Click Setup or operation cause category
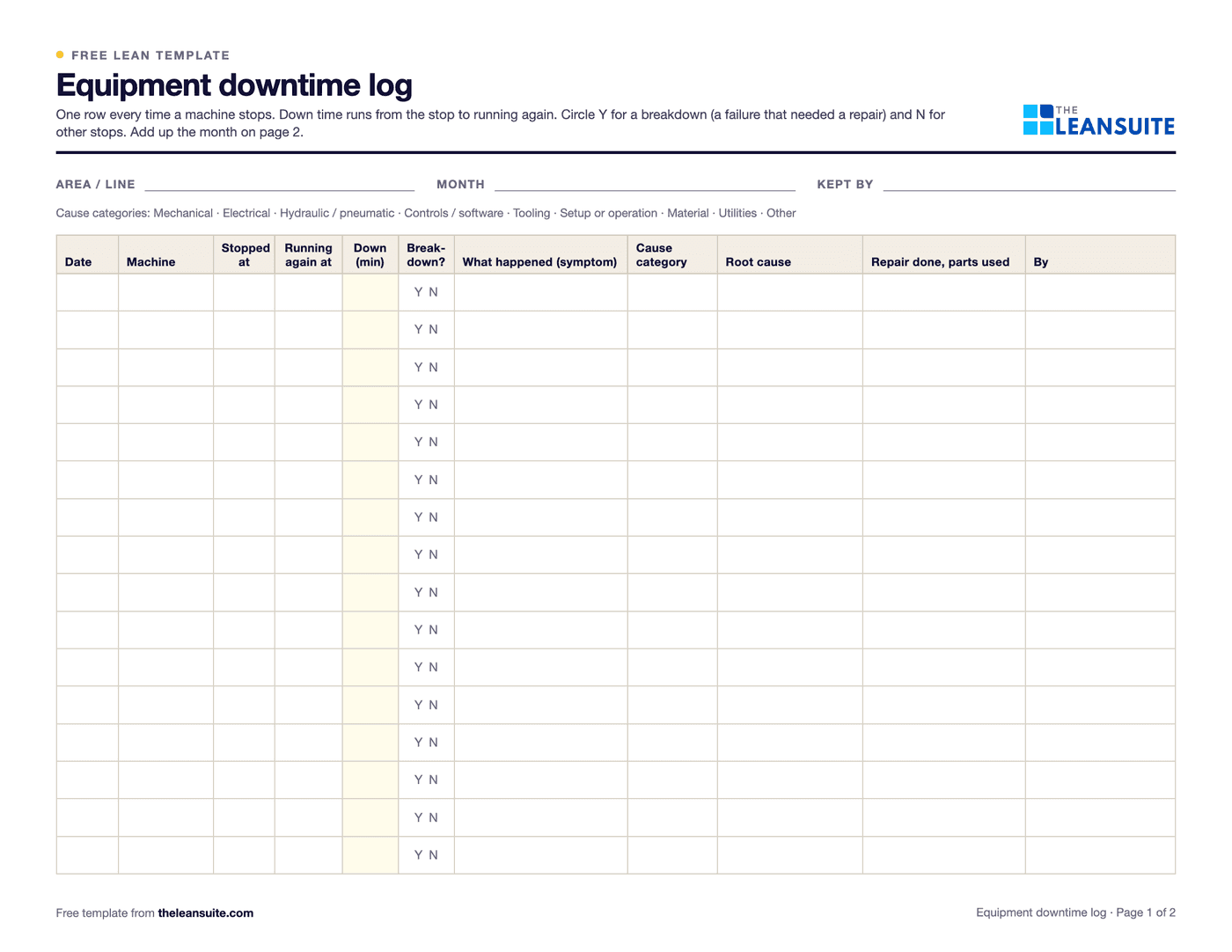Viewport: 1232px width, 952px height. [x=609, y=213]
